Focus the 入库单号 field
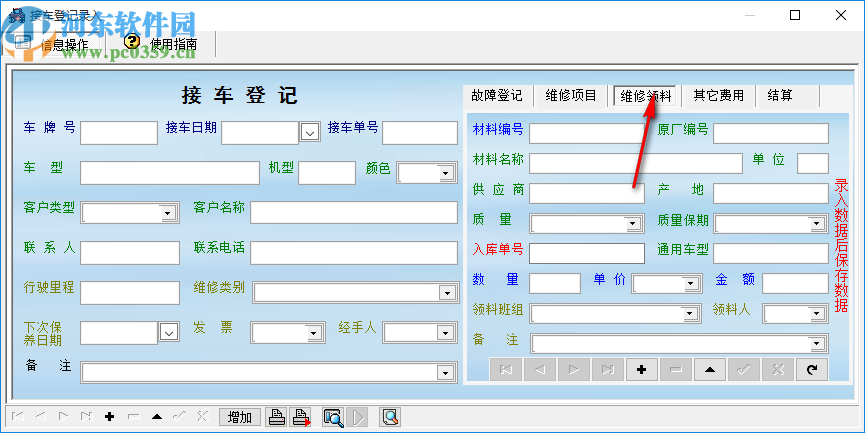Viewport: 865px width, 433px height. click(x=587, y=253)
